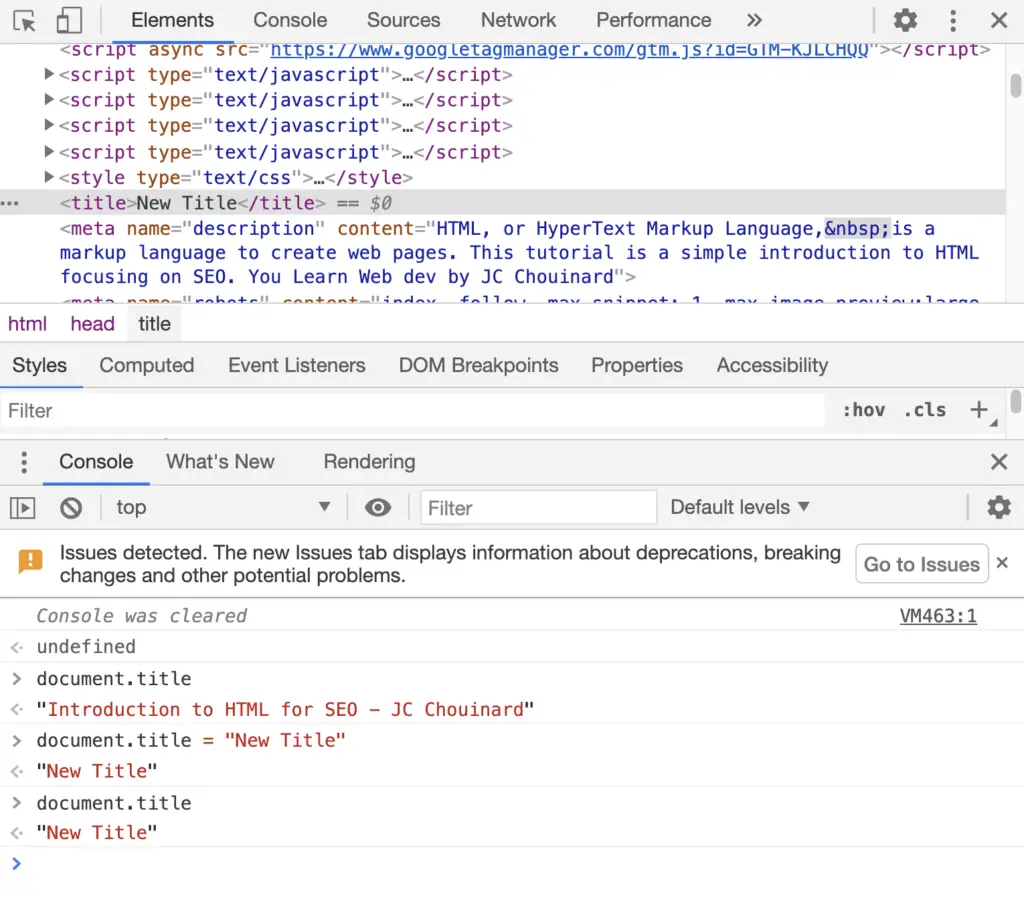Show the console sidebar icon
The height and width of the screenshot is (910, 1024).
coord(22,508)
